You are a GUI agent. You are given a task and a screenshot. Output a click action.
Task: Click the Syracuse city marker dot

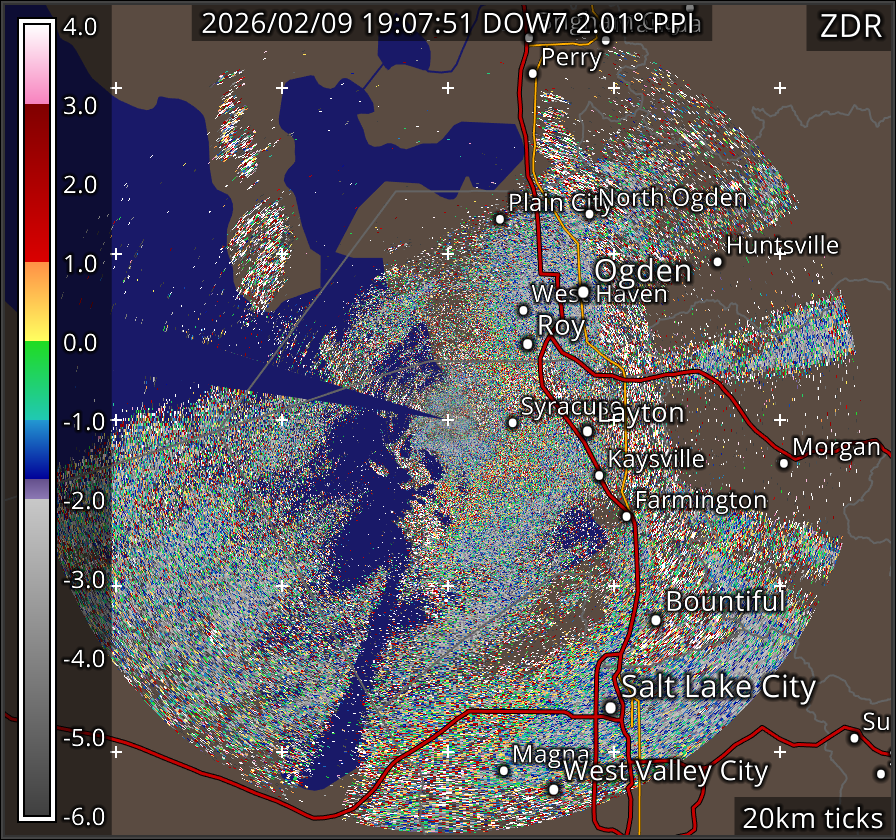513,423
